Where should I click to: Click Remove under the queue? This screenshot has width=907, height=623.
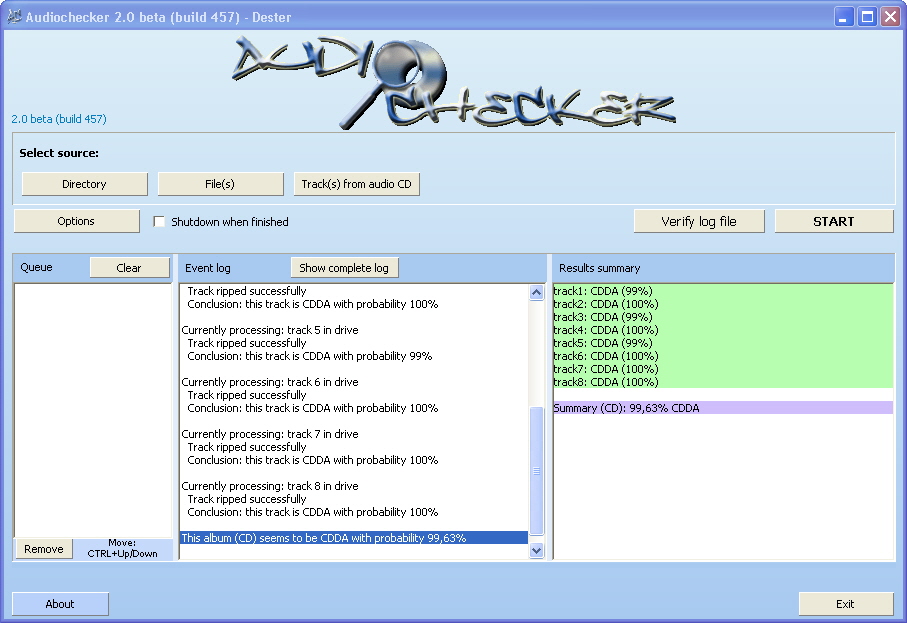(x=44, y=549)
